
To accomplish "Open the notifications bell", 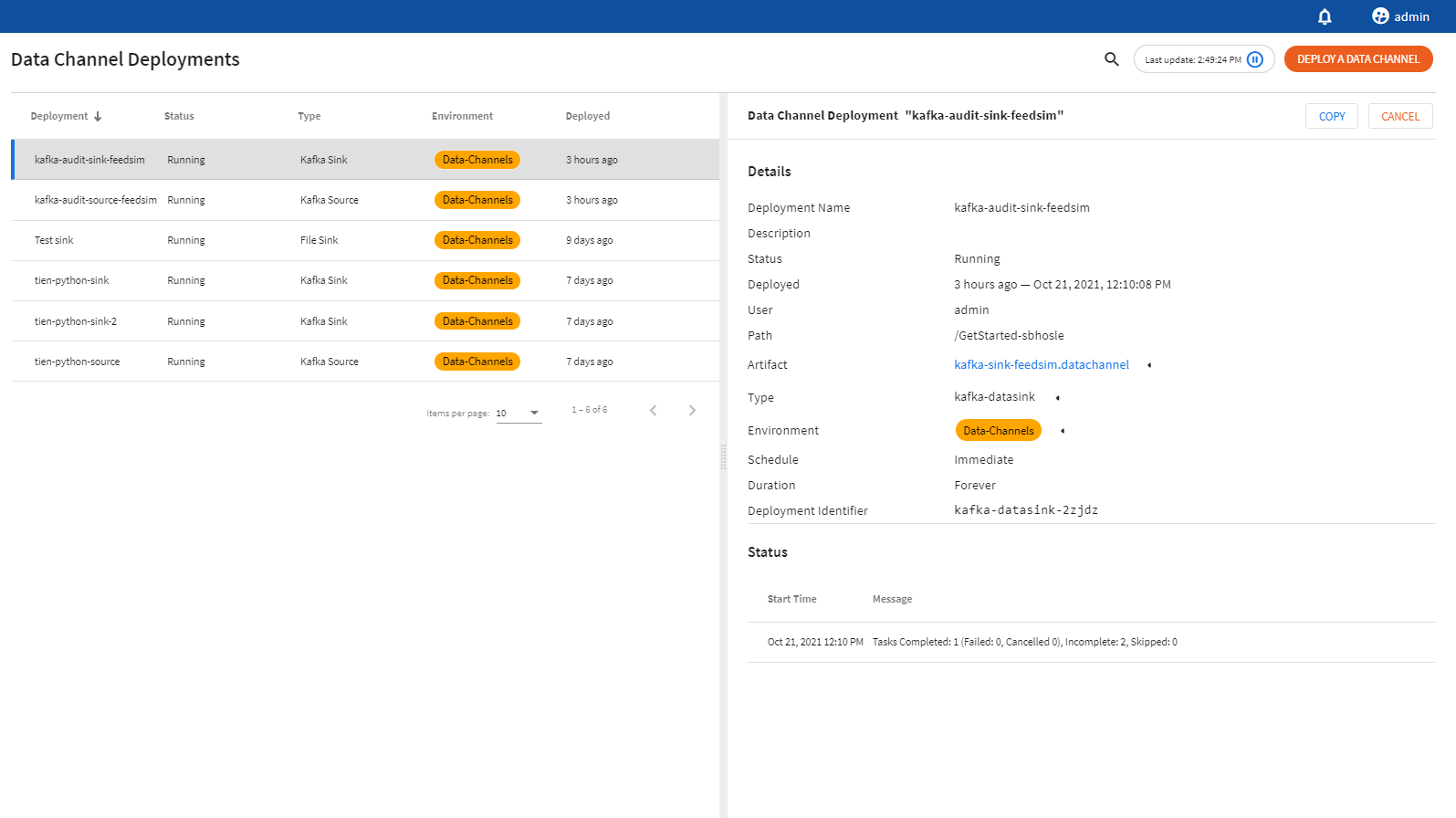I will 1325,16.
